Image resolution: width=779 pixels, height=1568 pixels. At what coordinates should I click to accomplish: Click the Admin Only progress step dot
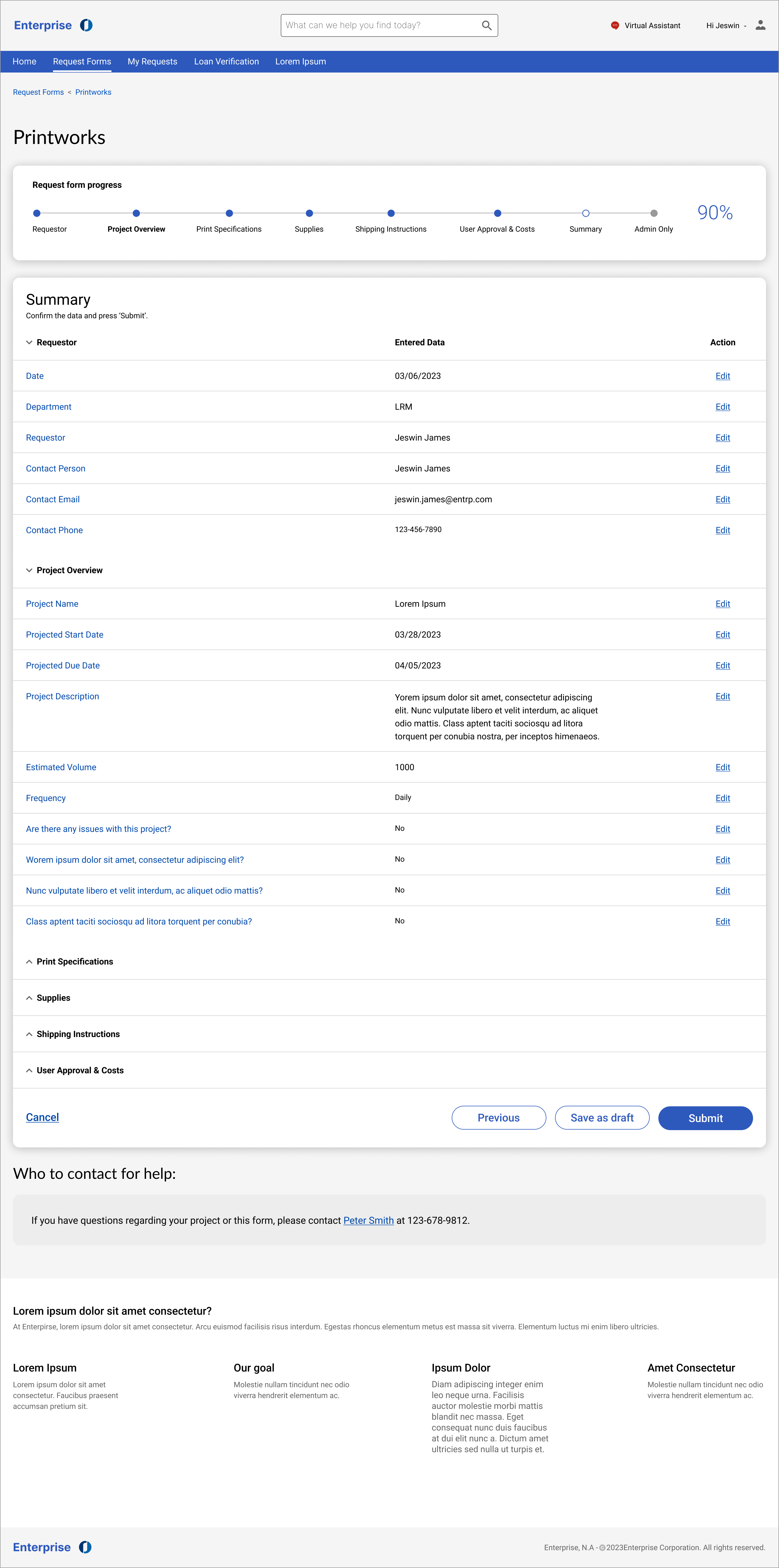point(653,213)
